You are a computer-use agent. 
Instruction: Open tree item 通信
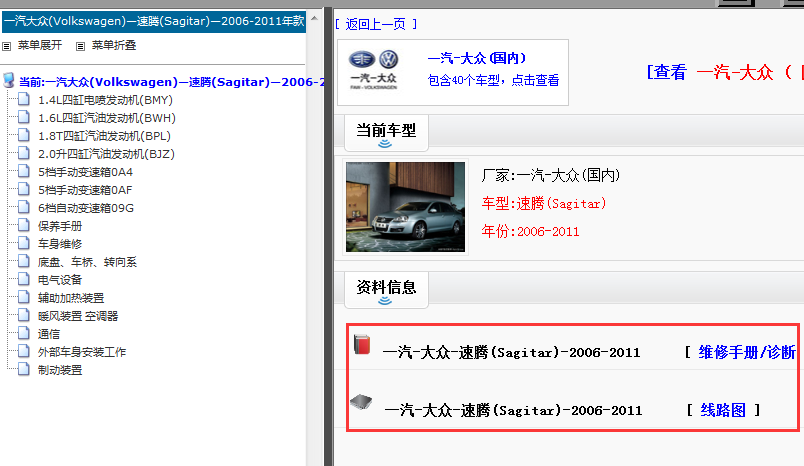[49, 334]
